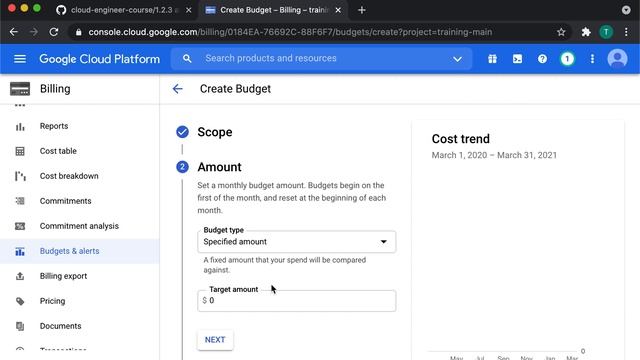The height and width of the screenshot is (360, 640).
Task: Open the Pricing page
Action: tap(52, 301)
